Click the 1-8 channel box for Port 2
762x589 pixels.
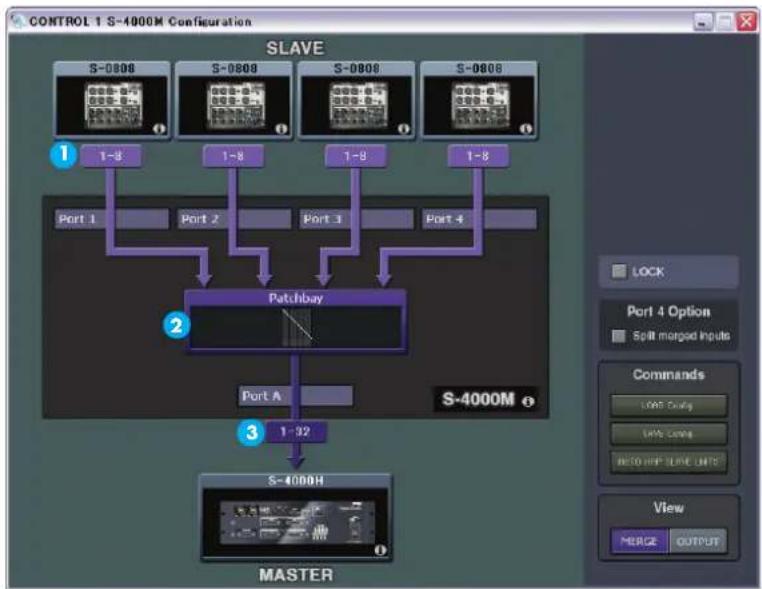pos(233,156)
